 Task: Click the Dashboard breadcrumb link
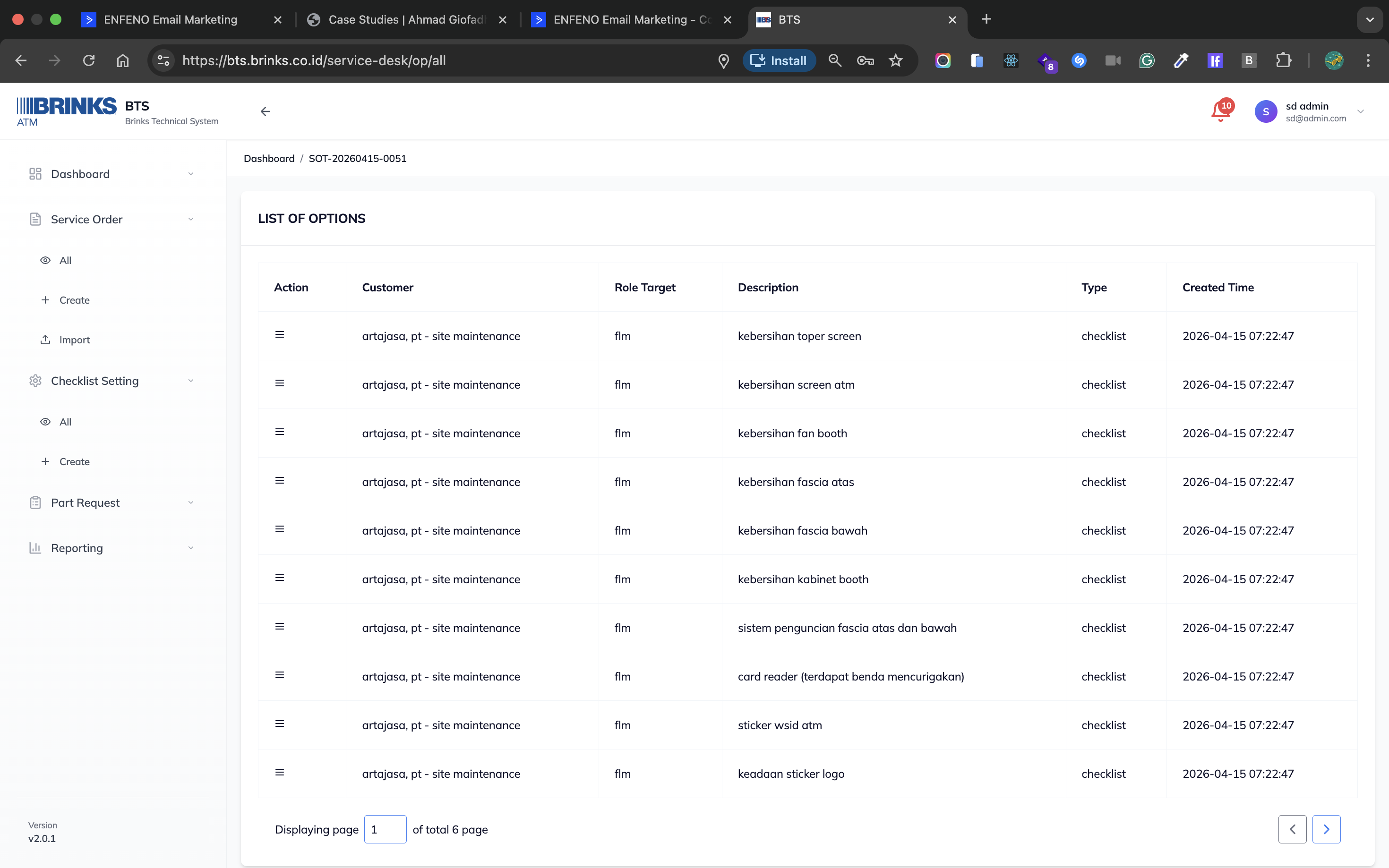269,159
